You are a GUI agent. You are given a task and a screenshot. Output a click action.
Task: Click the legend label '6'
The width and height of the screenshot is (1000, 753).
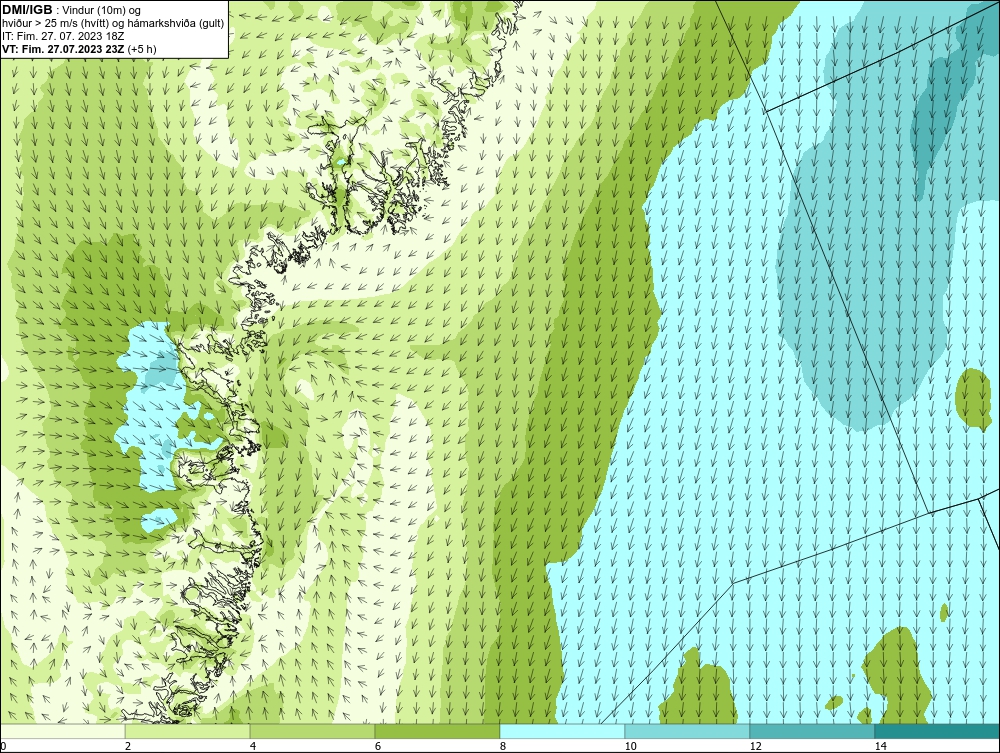coord(378,746)
